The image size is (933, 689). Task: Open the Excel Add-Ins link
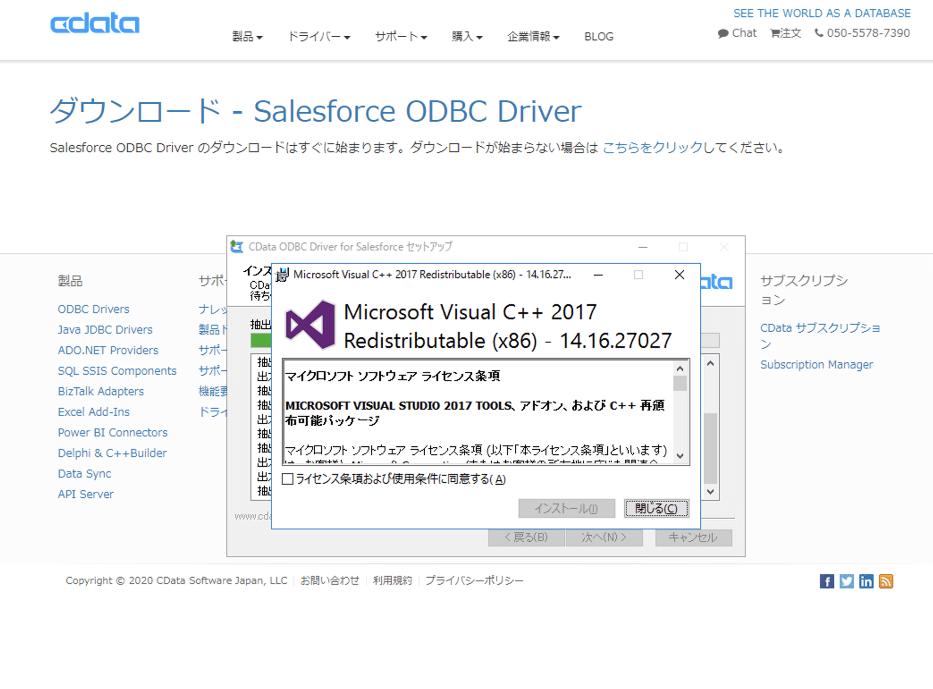tap(93, 412)
